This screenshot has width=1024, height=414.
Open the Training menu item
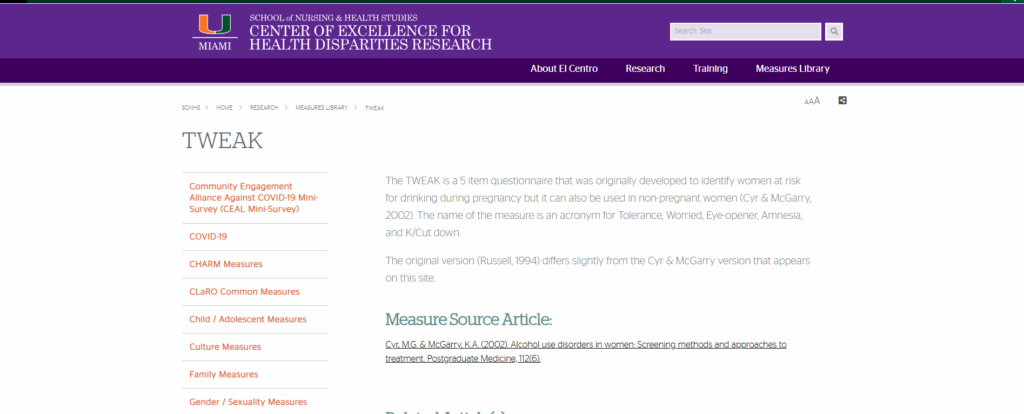[711, 69]
